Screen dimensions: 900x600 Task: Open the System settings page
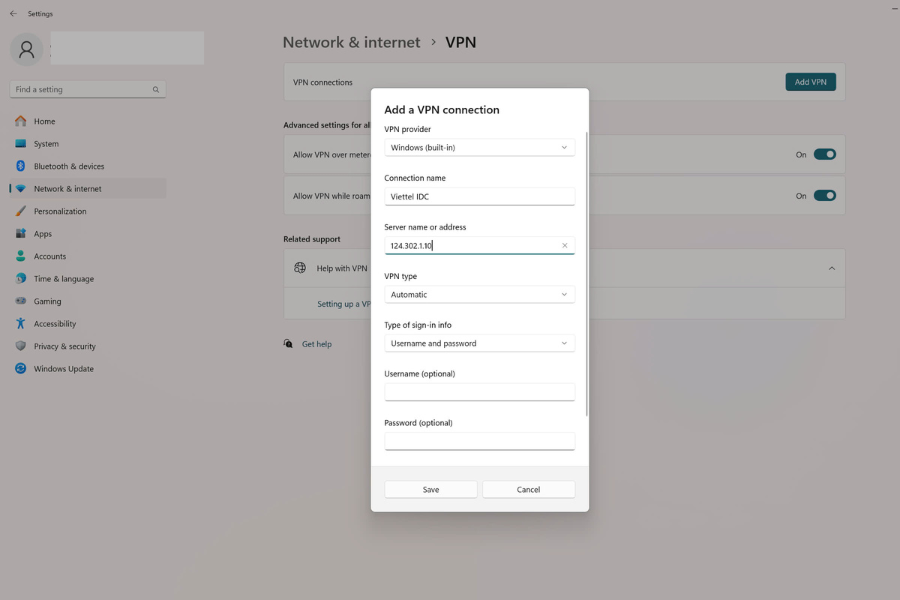[x=46, y=144]
